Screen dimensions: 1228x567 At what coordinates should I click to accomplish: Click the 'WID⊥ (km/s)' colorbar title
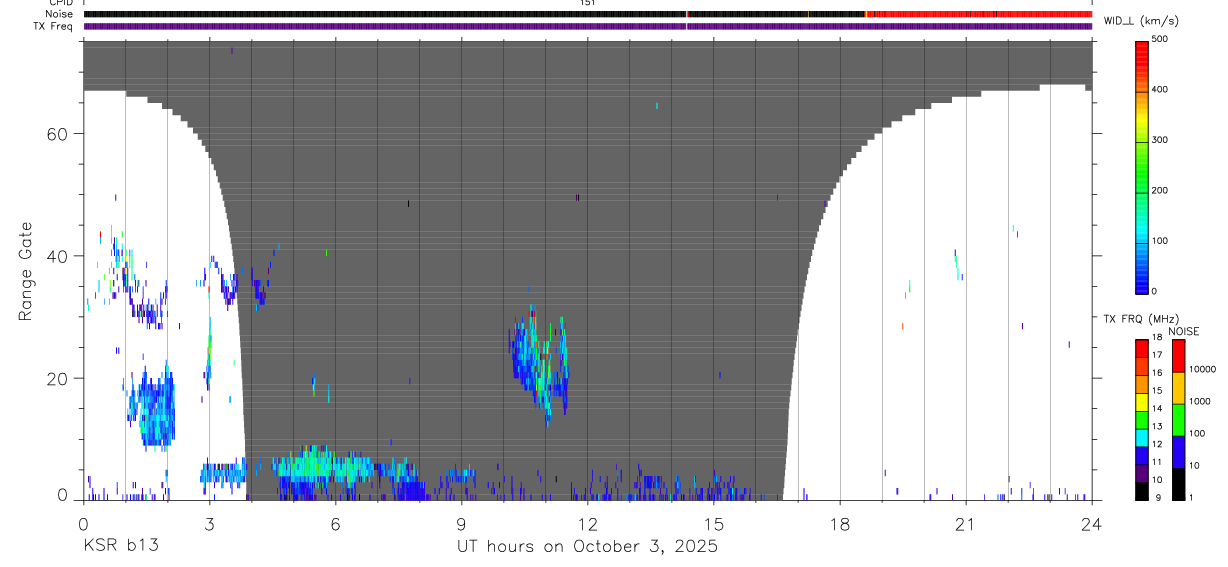pos(1139,20)
